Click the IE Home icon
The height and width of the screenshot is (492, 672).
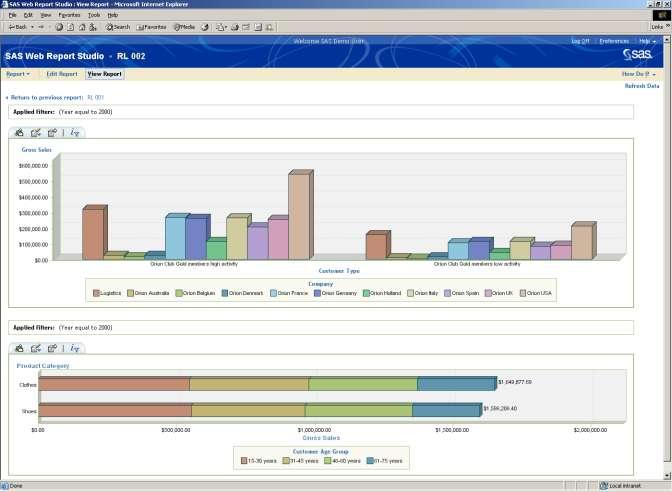[x=82, y=27]
